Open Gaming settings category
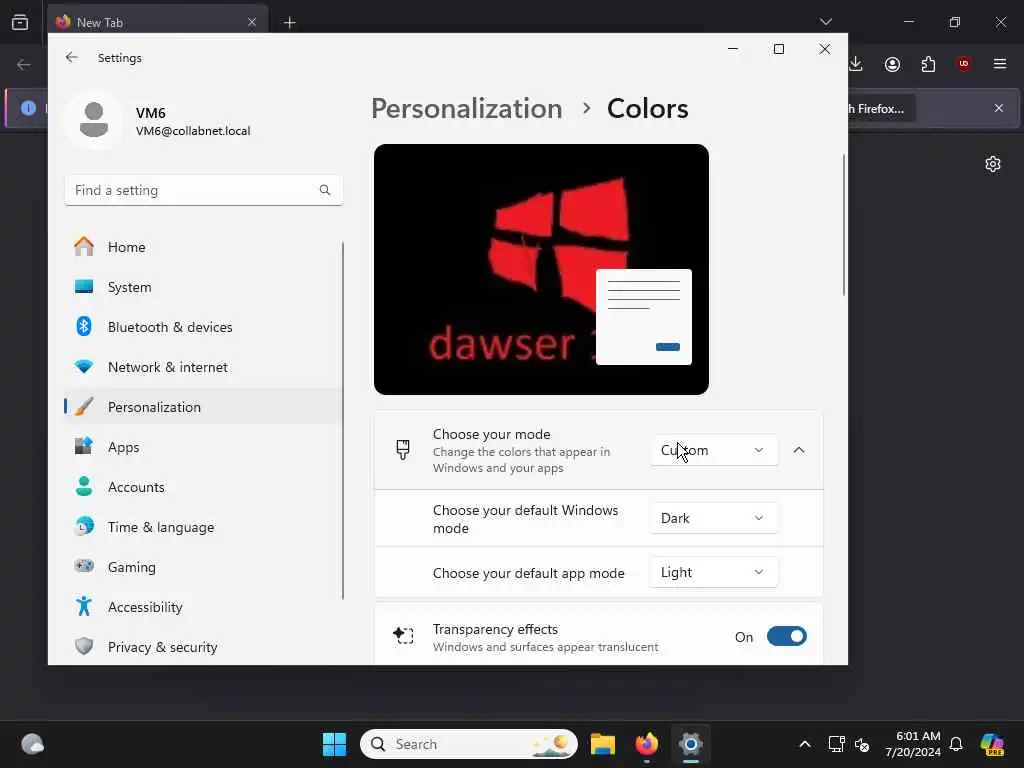Screen dimensions: 1024x768 tap(203, 567)
